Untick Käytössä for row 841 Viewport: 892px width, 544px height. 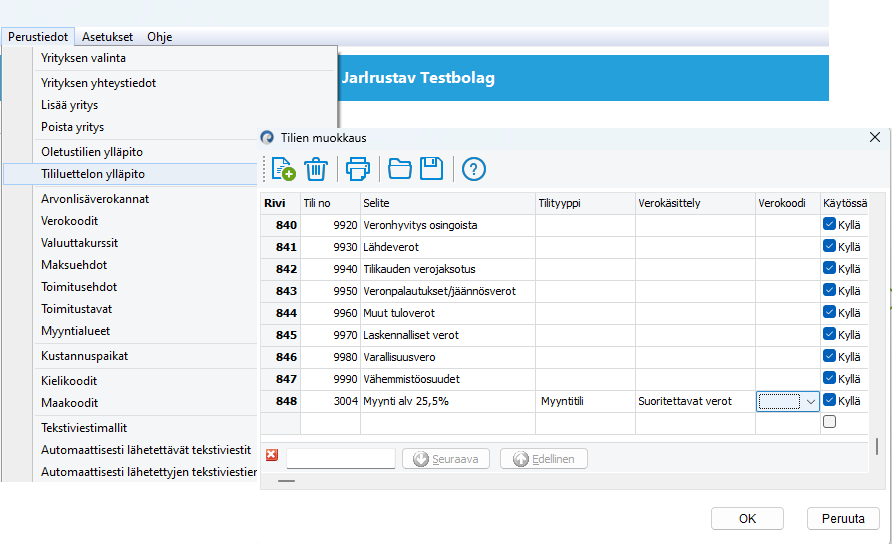pos(829,246)
